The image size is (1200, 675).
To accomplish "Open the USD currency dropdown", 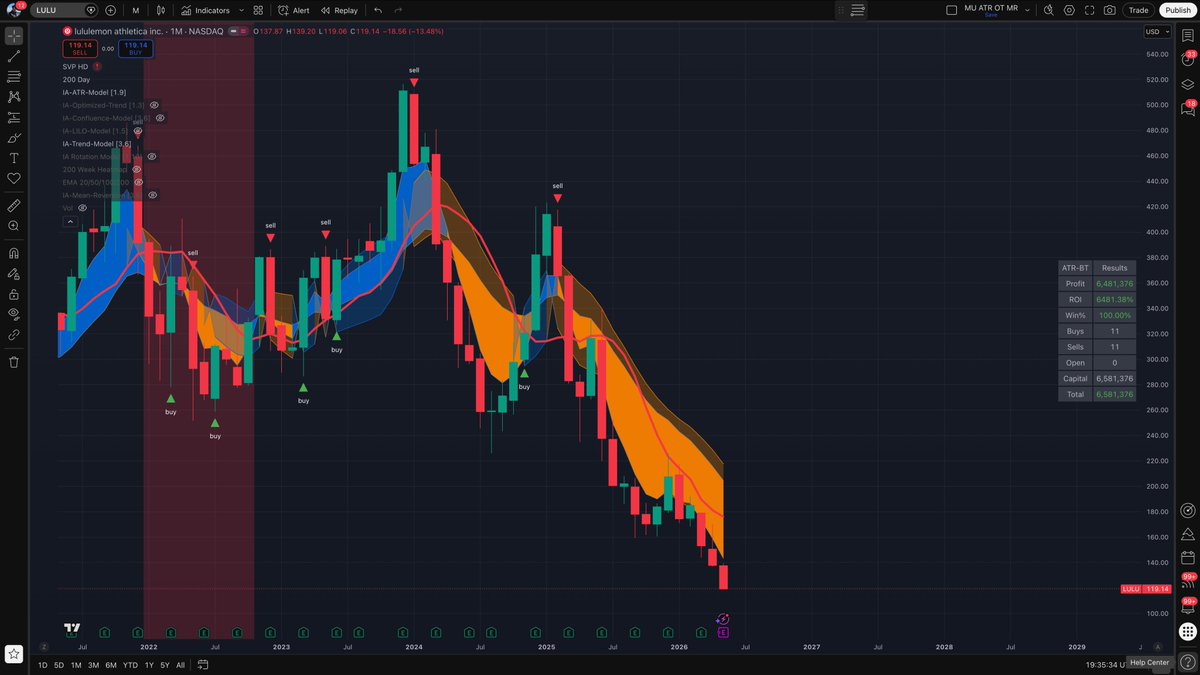I will coord(1155,31).
